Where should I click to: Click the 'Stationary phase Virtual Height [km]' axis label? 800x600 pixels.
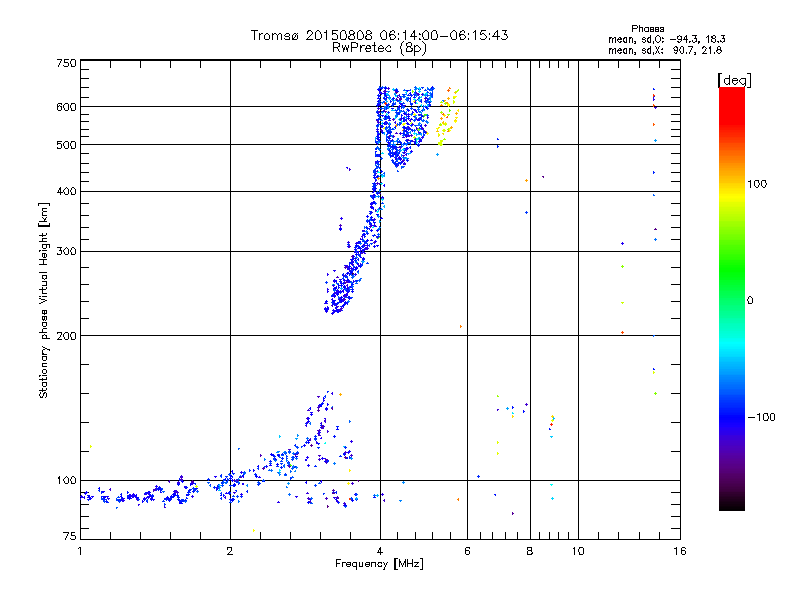tap(44, 300)
